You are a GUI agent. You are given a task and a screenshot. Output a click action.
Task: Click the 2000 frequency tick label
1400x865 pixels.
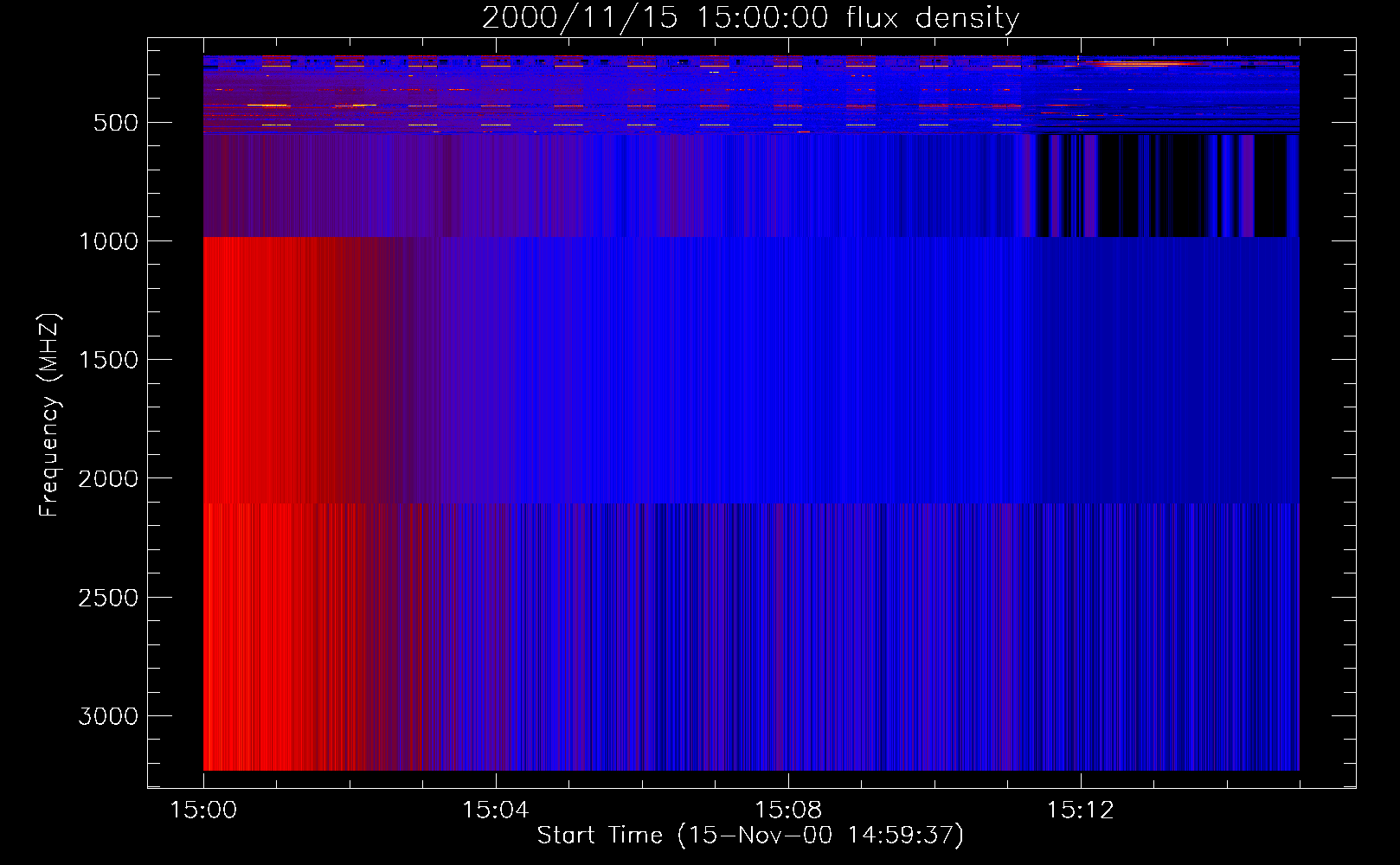108,479
